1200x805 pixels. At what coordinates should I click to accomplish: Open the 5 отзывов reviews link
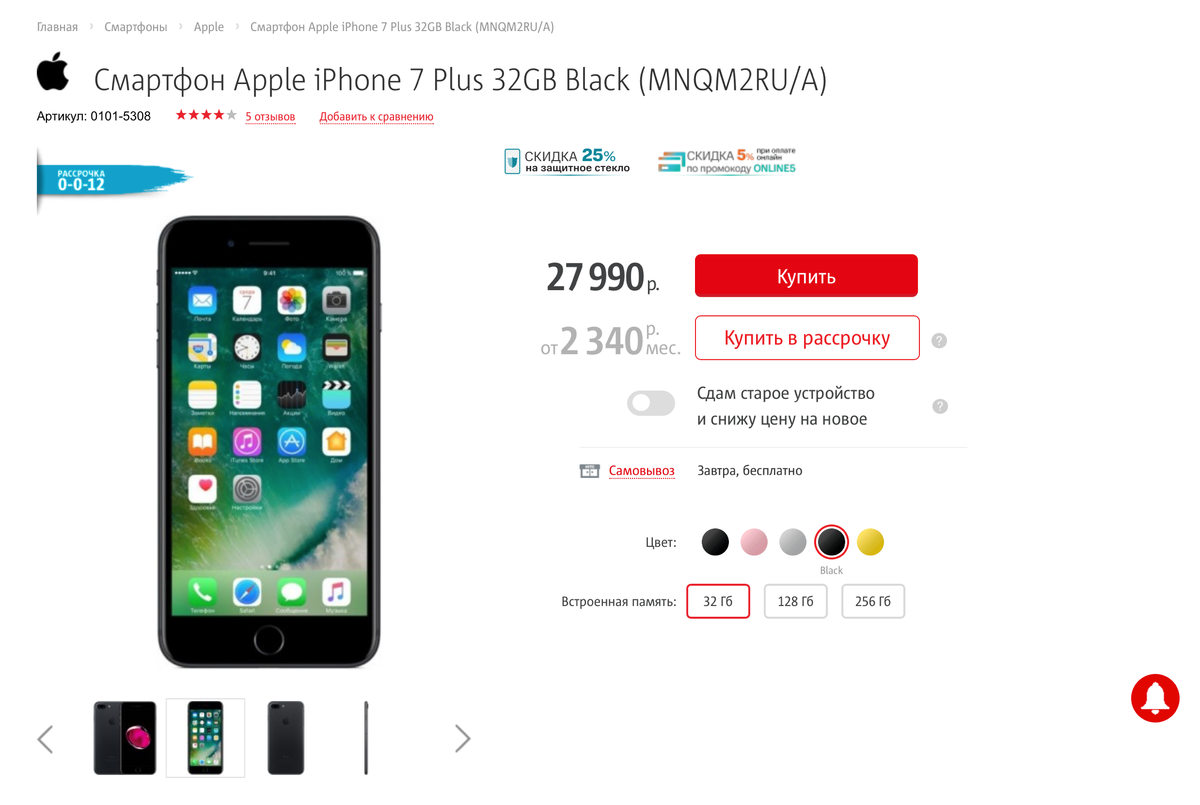(x=270, y=117)
